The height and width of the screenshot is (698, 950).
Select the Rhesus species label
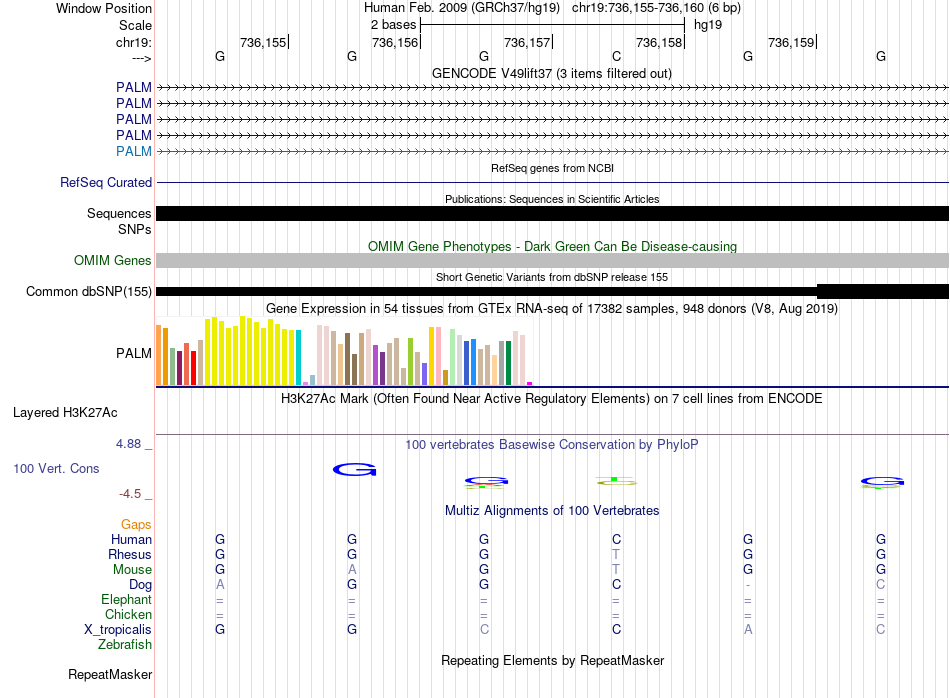[130, 554]
